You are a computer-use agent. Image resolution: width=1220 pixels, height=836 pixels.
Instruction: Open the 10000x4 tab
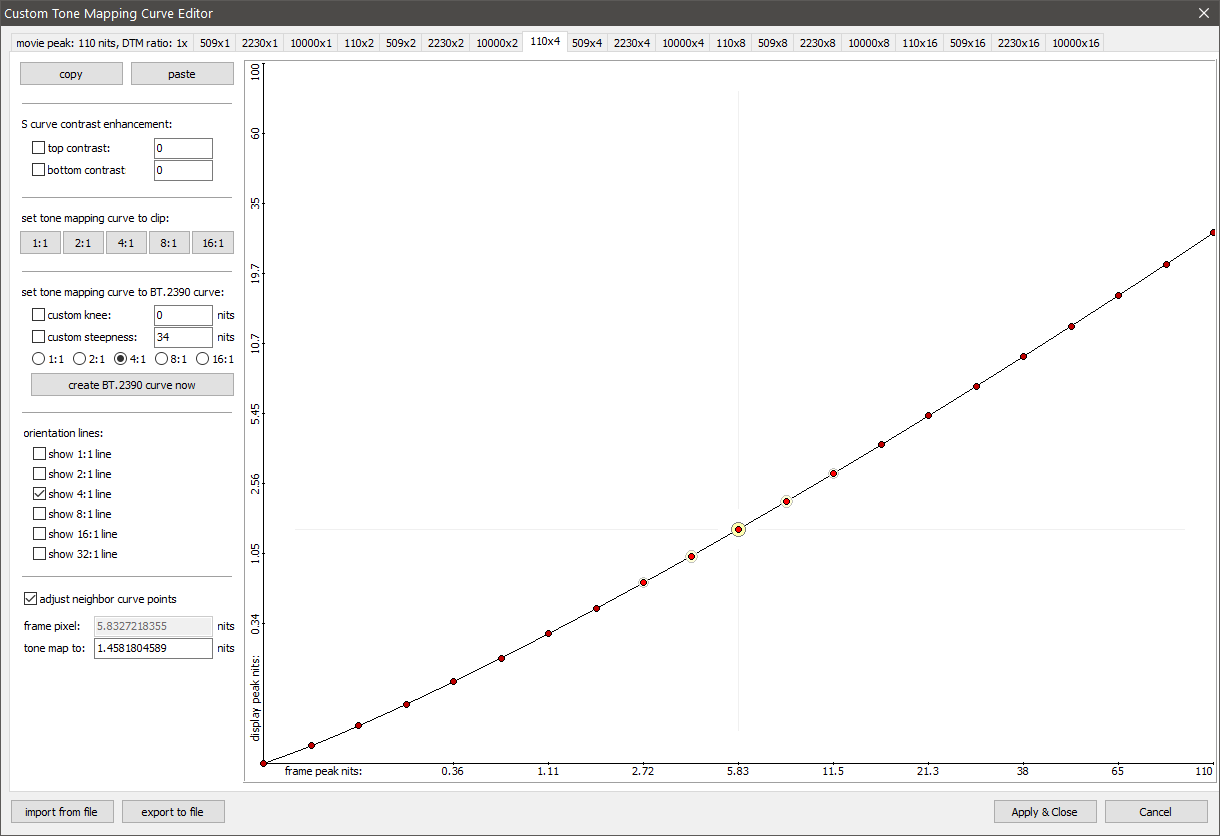pyautogui.click(x=683, y=43)
